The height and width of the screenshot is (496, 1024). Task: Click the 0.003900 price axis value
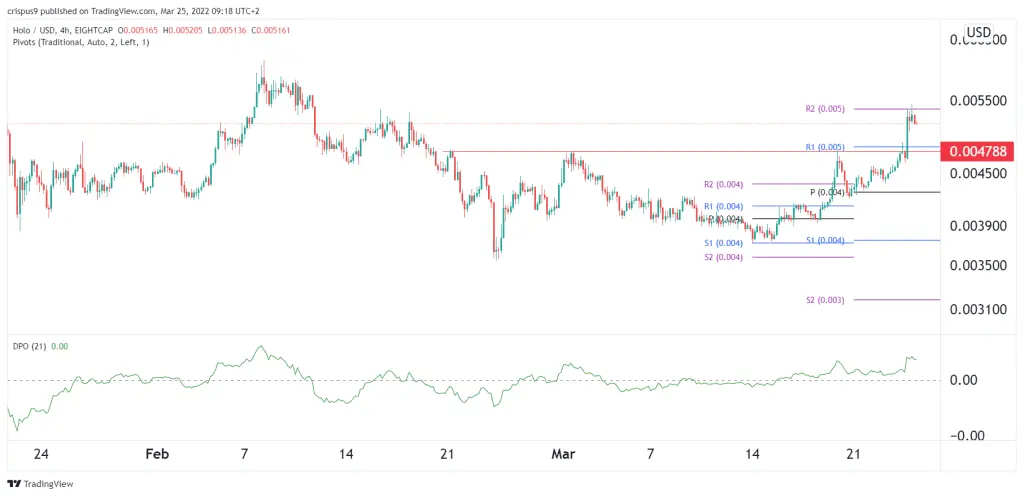[978, 226]
